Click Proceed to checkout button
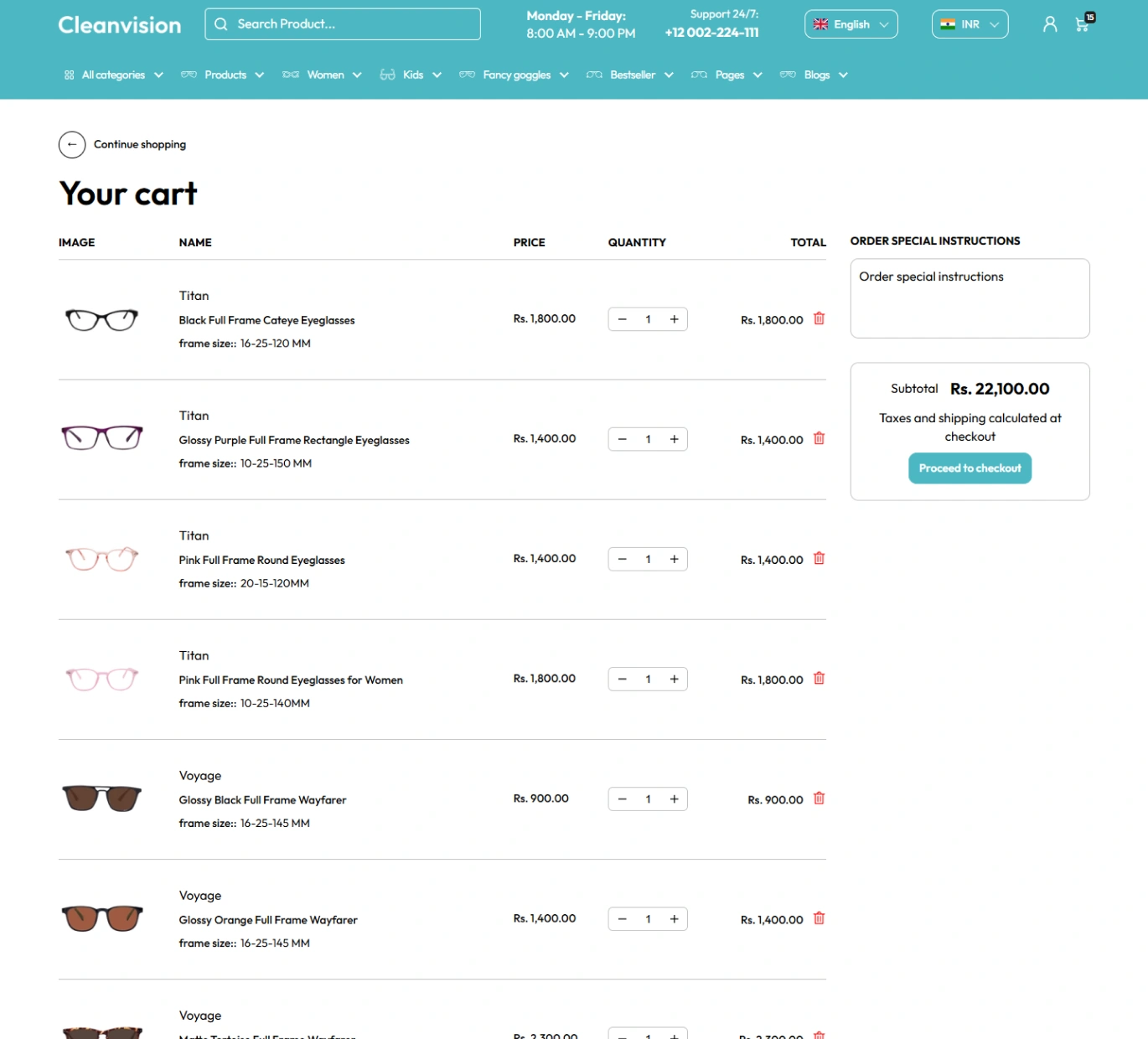The height and width of the screenshot is (1039, 1148). point(970,468)
